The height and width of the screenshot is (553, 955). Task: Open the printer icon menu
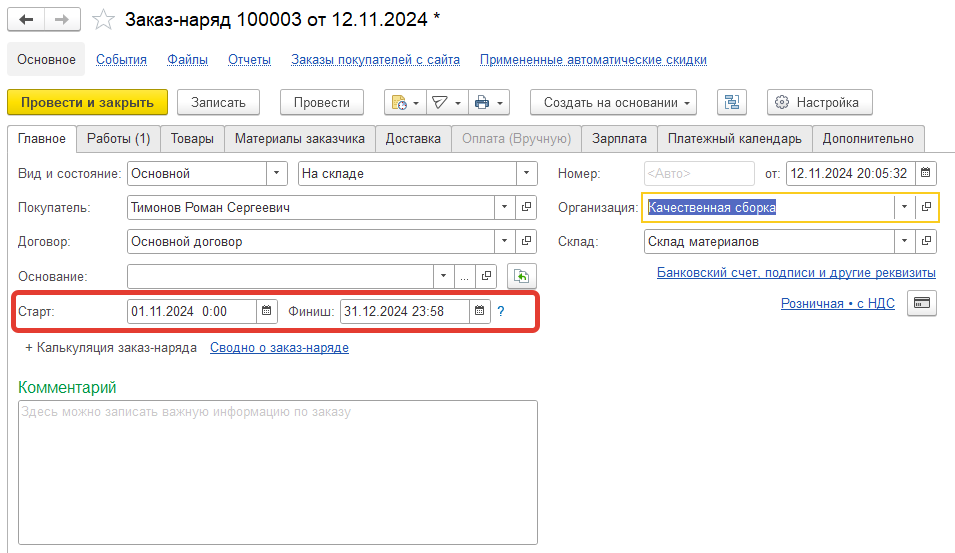pos(488,102)
